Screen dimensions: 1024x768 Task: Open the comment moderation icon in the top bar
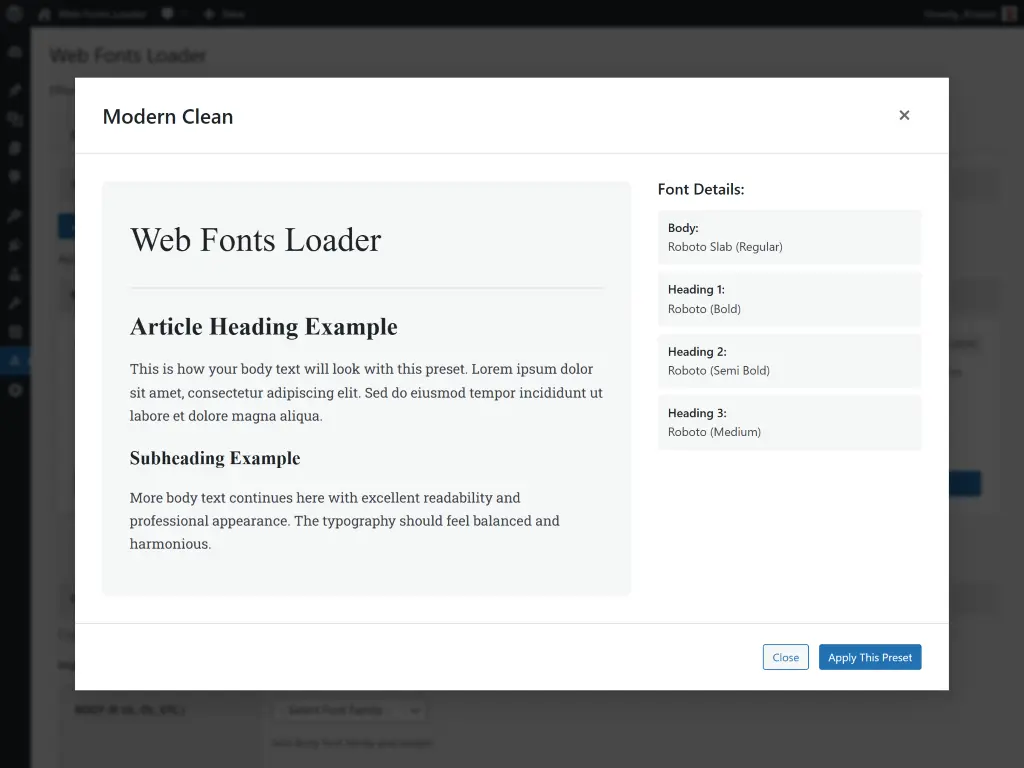pos(170,14)
